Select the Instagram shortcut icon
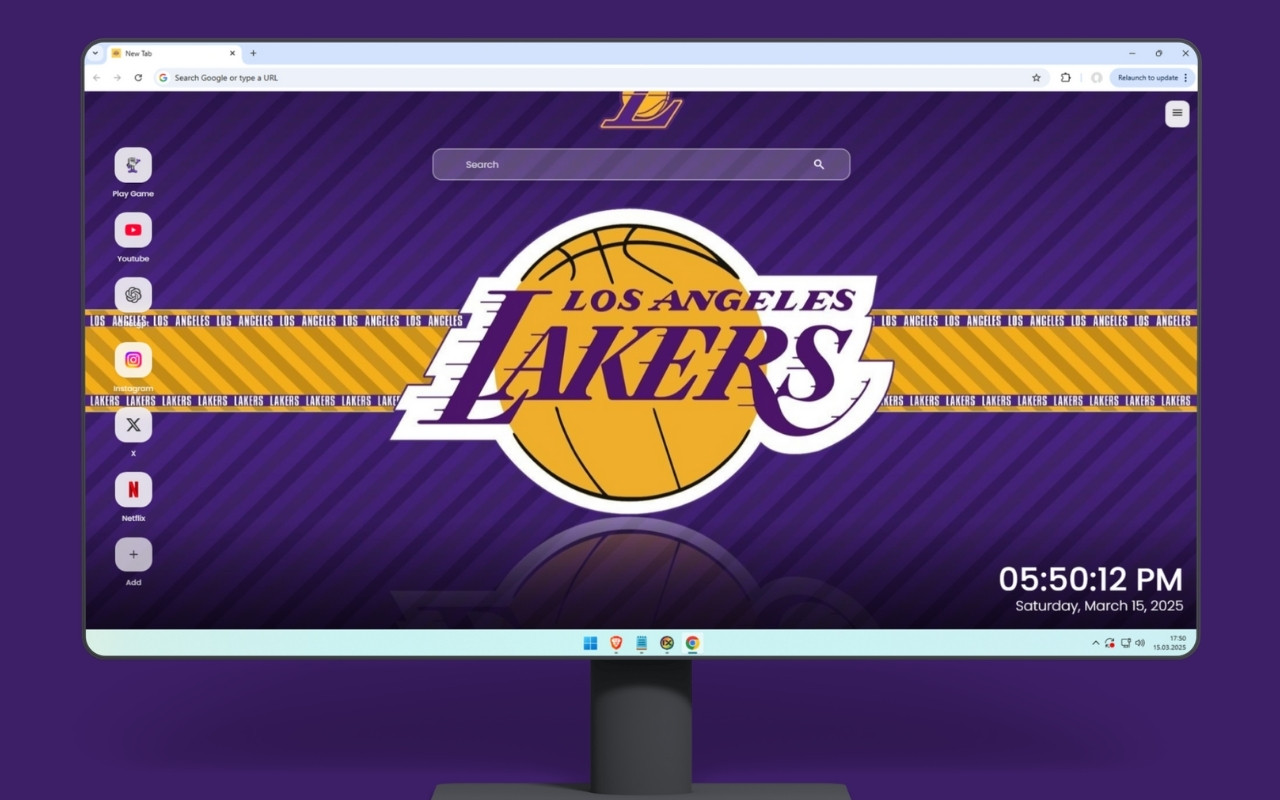This screenshot has width=1280, height=800. pos(133,359)
